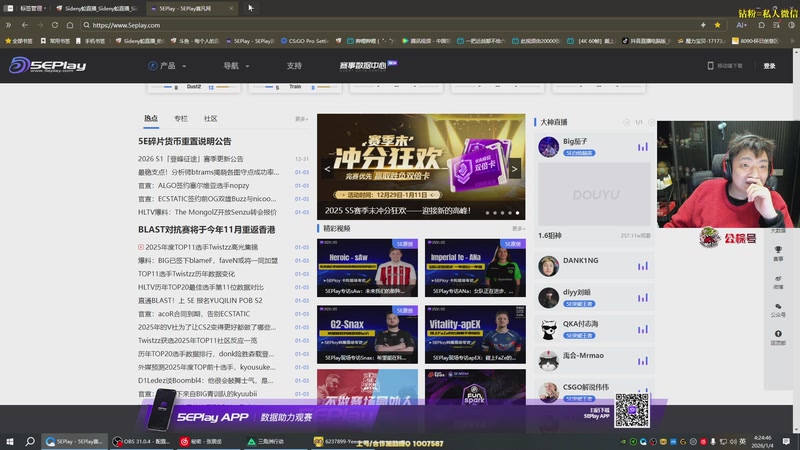Click the 登录 login button
The width and height of the screenshot is (800, 450).
pos(769,66)
